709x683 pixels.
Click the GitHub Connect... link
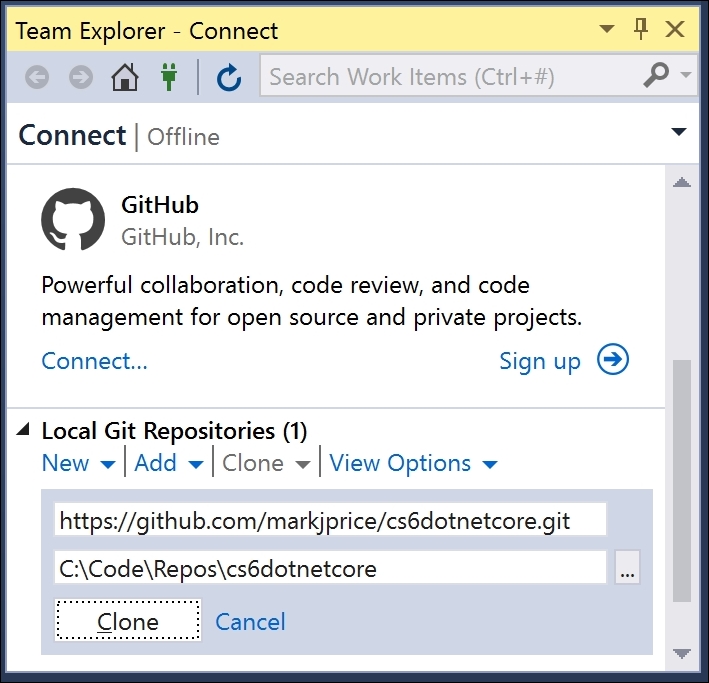[95, 361]
